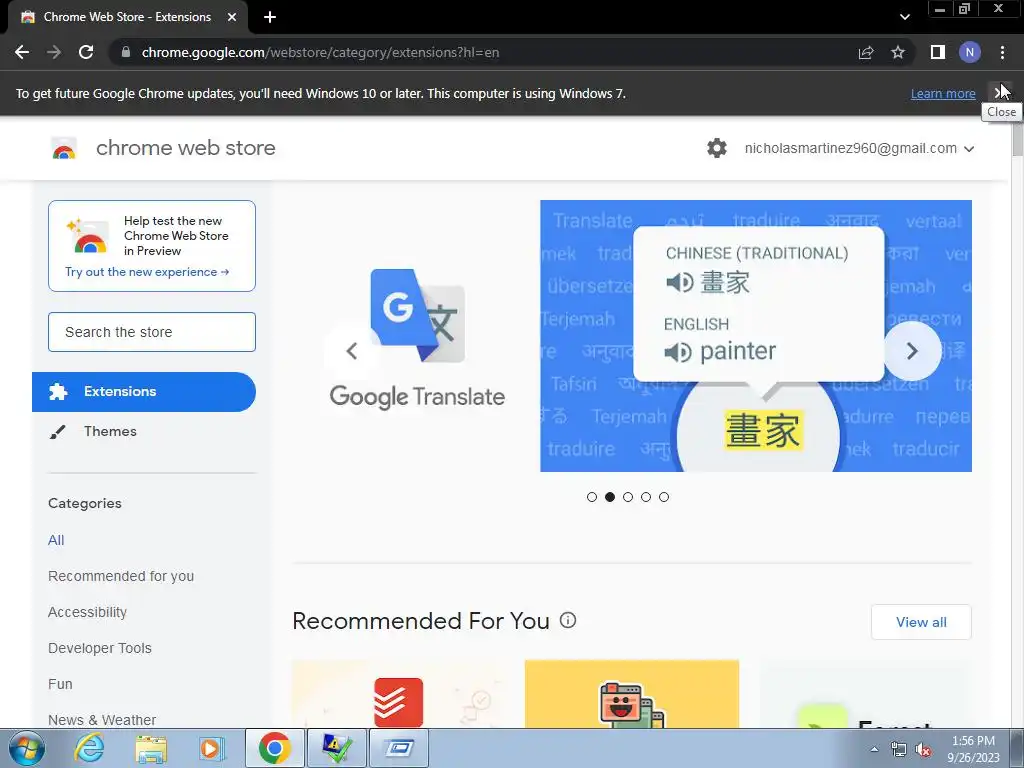The image size is (1024, 768).
Task: Select the All category
Action: pyautogui.click(x=56, y=540)
